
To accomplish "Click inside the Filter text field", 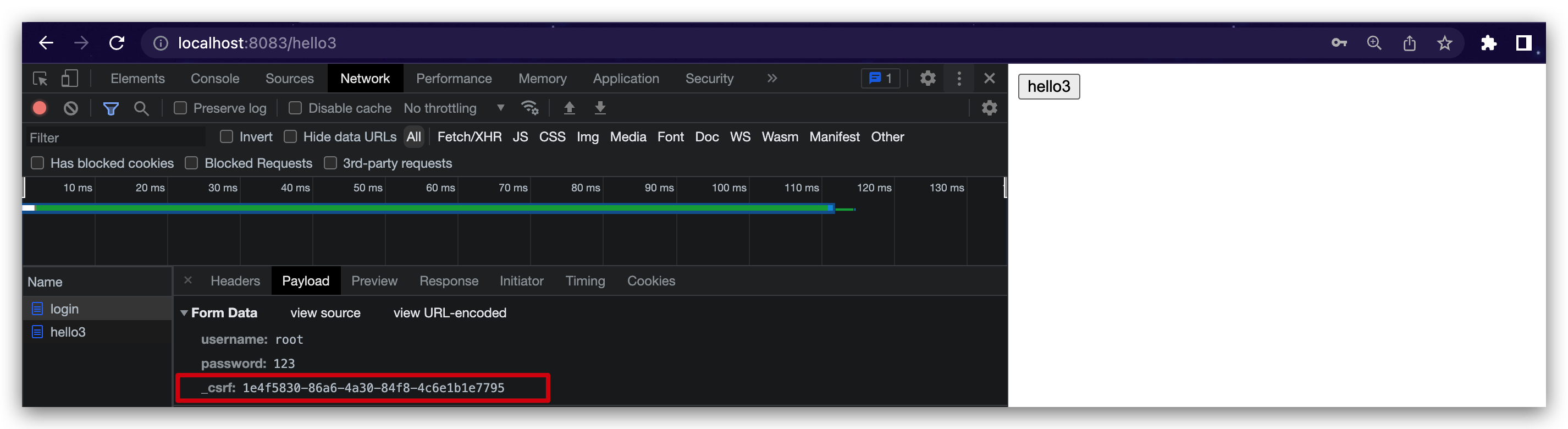I will (115, 137).
